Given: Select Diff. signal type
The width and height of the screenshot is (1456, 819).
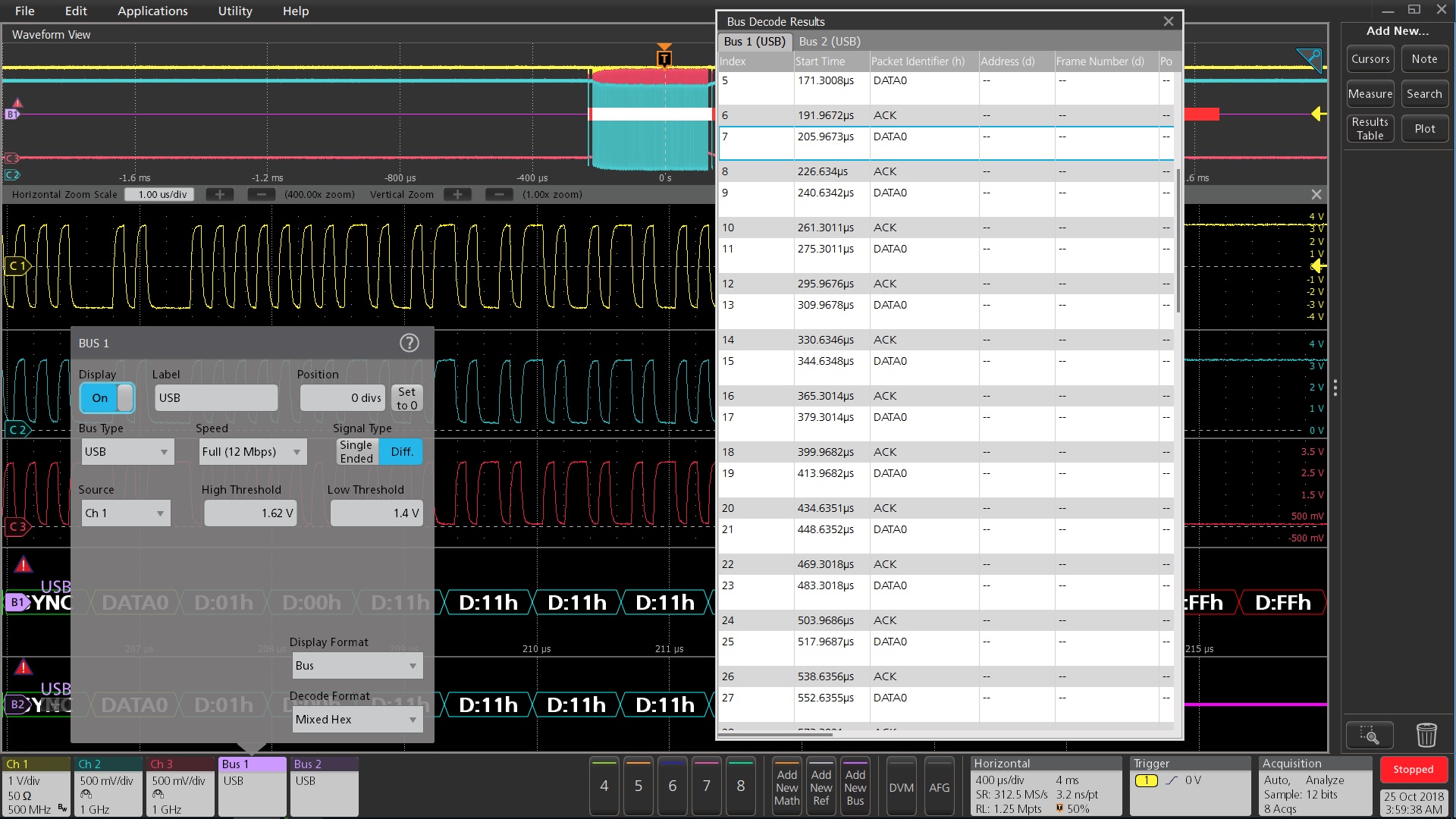Looking at the screenshot, I should 401,452.
